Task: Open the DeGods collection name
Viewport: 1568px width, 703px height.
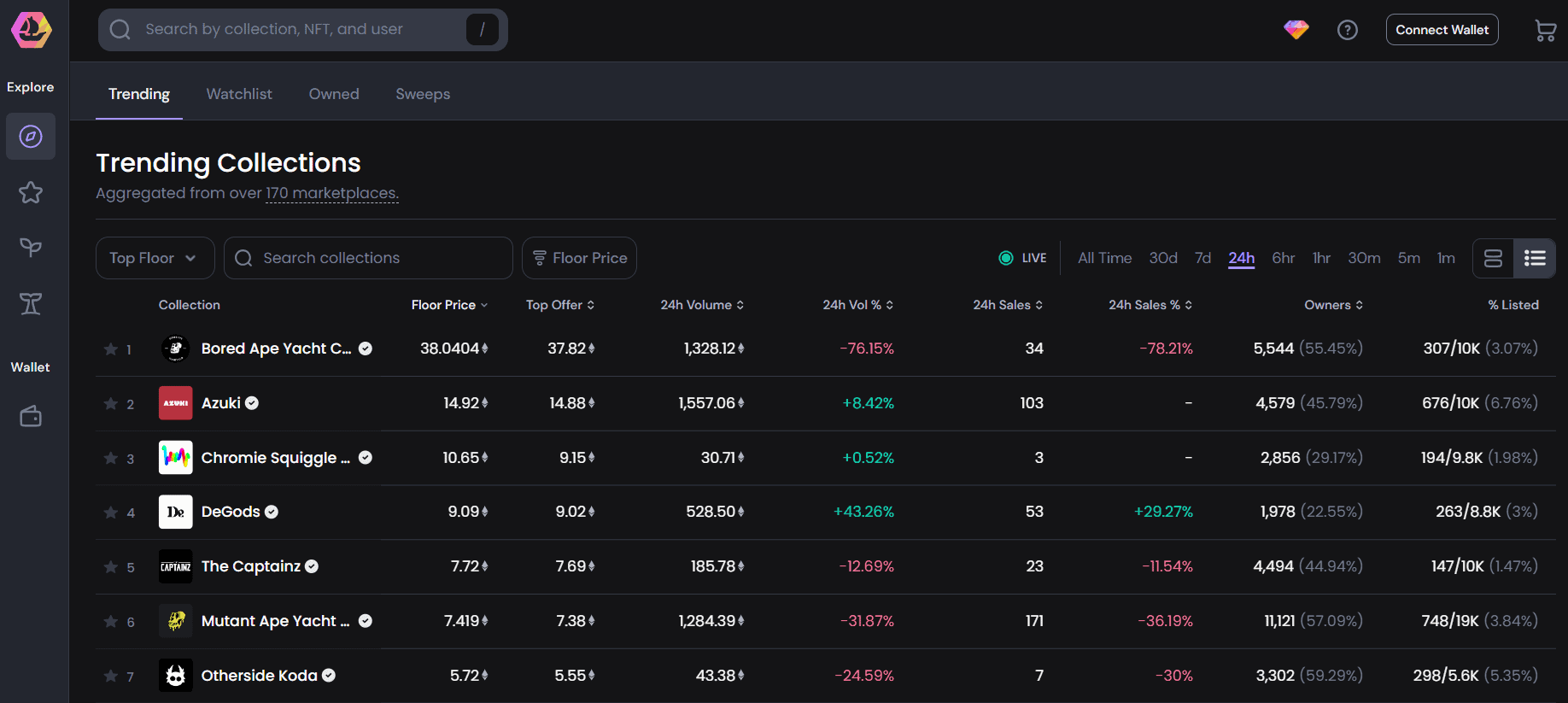Action: point(231,512)
